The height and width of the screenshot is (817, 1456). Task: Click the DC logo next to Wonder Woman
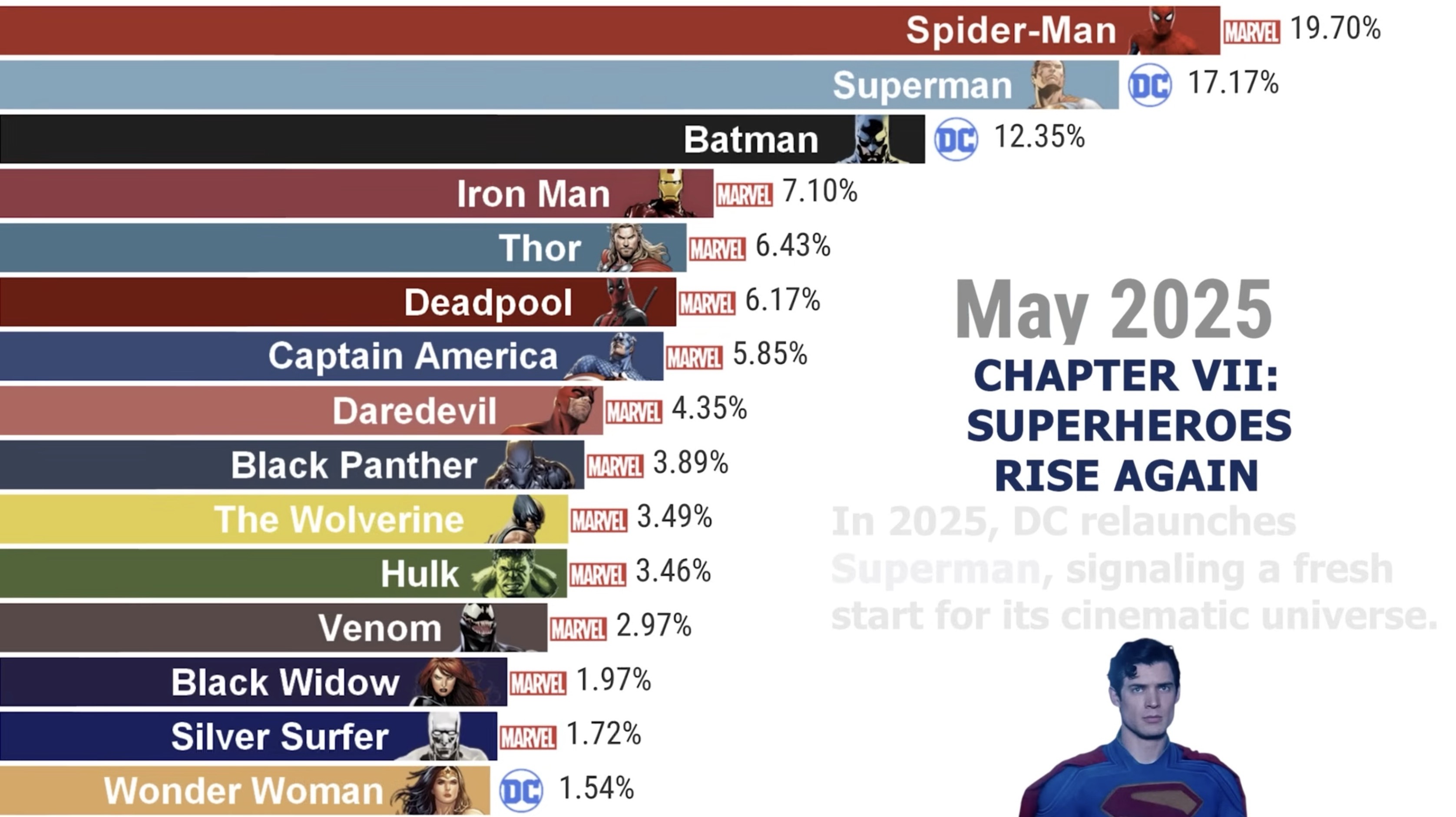[x=520, y=791]
